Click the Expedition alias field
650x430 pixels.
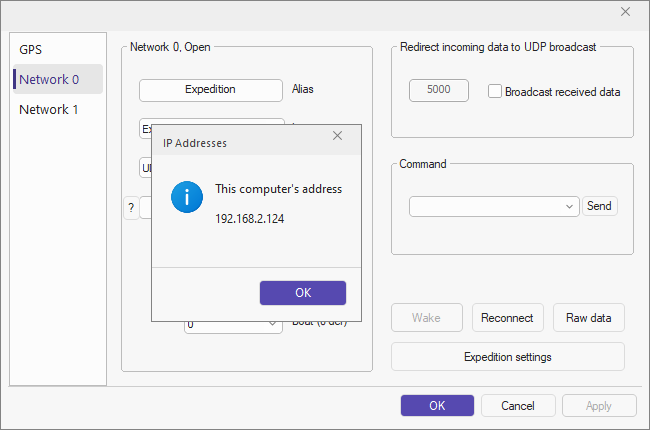(210, 89)
